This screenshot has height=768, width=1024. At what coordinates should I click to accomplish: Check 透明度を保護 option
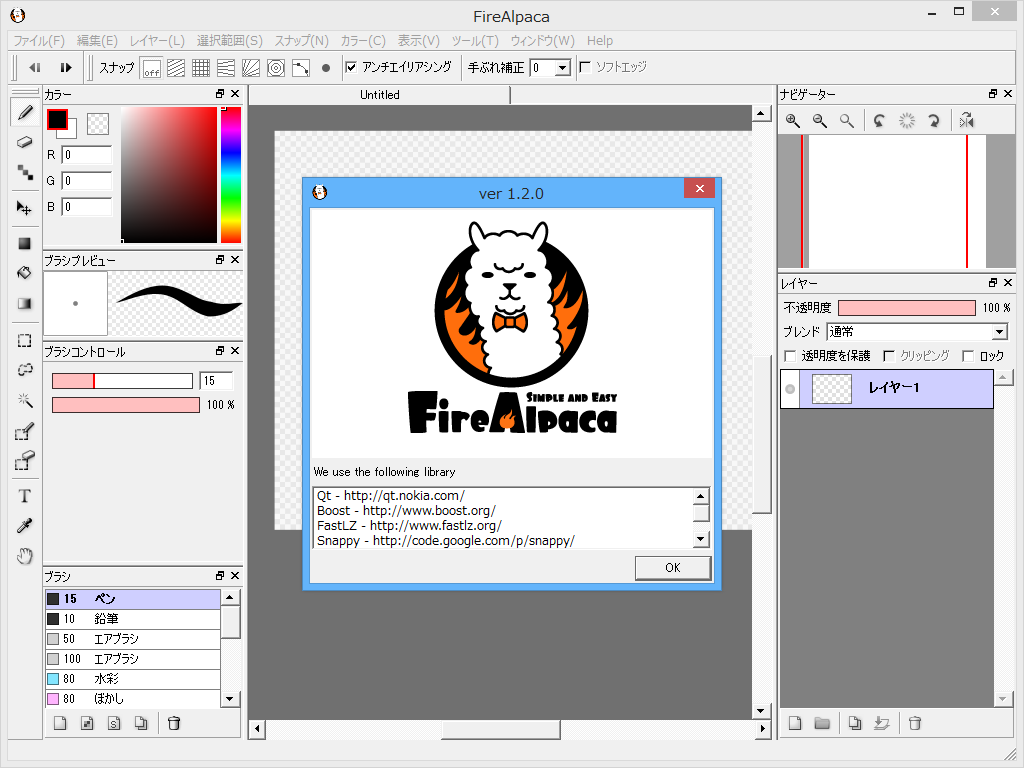(790, 356)
